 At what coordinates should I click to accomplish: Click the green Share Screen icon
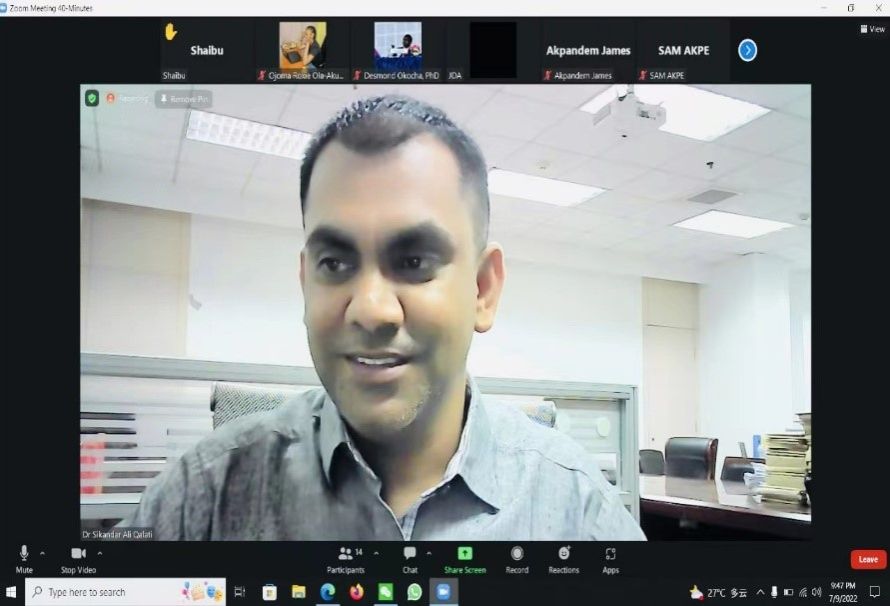[x=465, y=553]
